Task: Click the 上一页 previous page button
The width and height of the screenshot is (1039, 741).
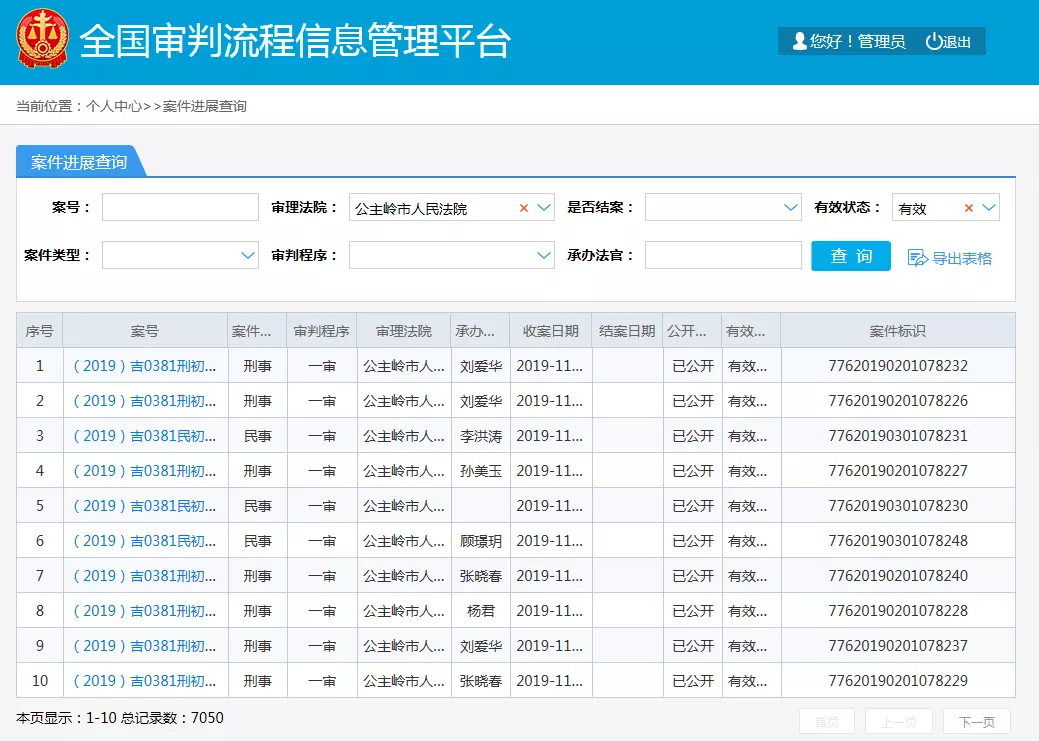Action: [899, 722]
